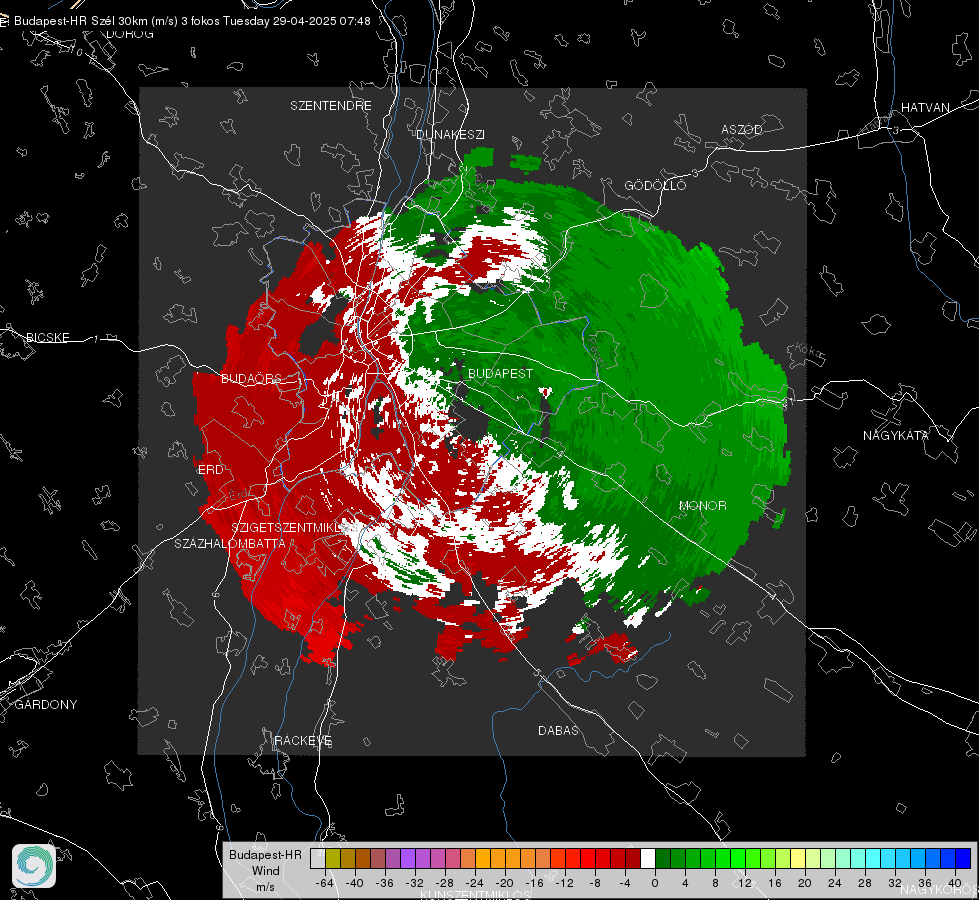Click the ASZÓD city label

[x=742, y=129]
